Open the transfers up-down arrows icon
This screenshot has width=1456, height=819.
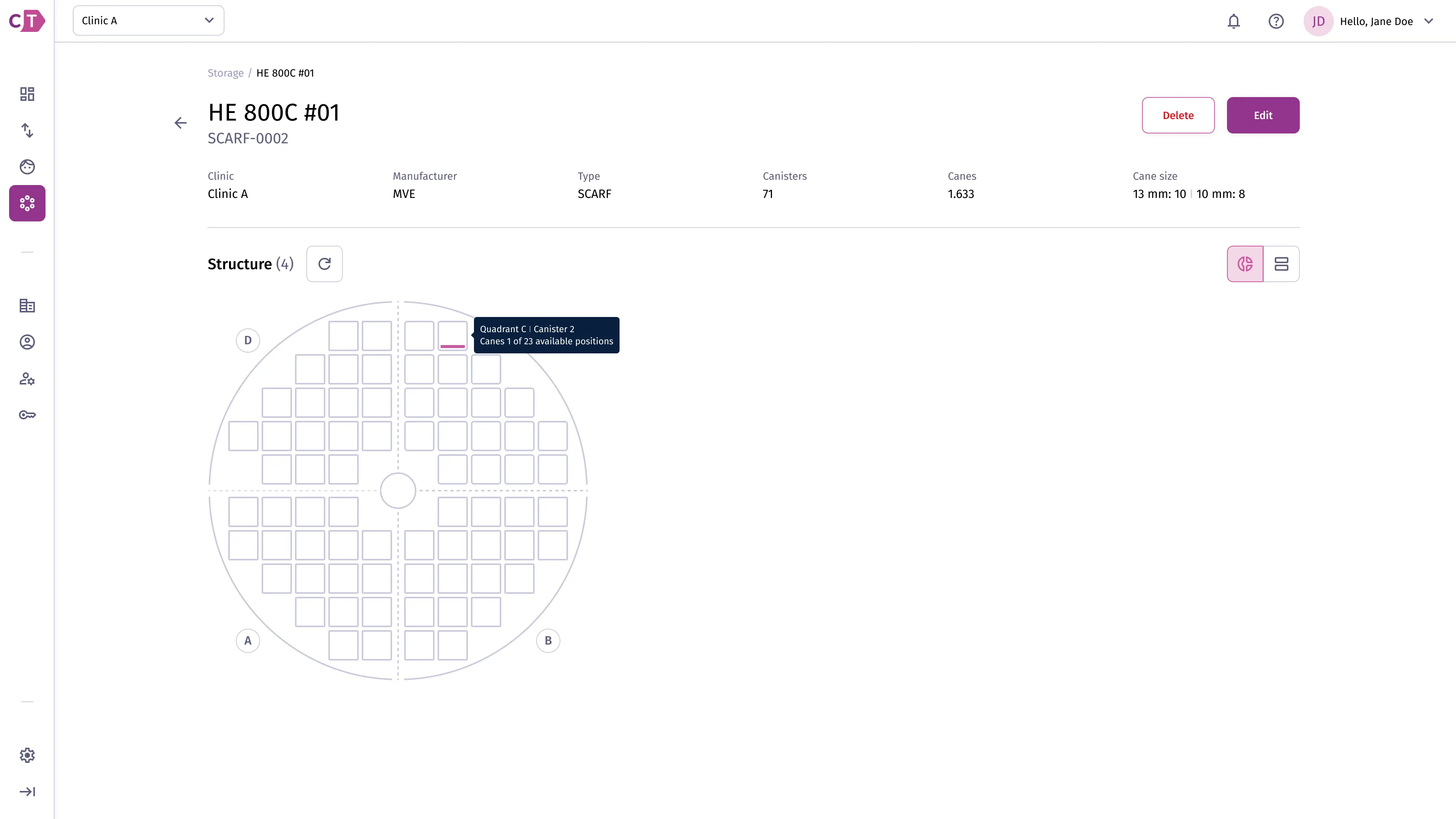pos(27,130)
